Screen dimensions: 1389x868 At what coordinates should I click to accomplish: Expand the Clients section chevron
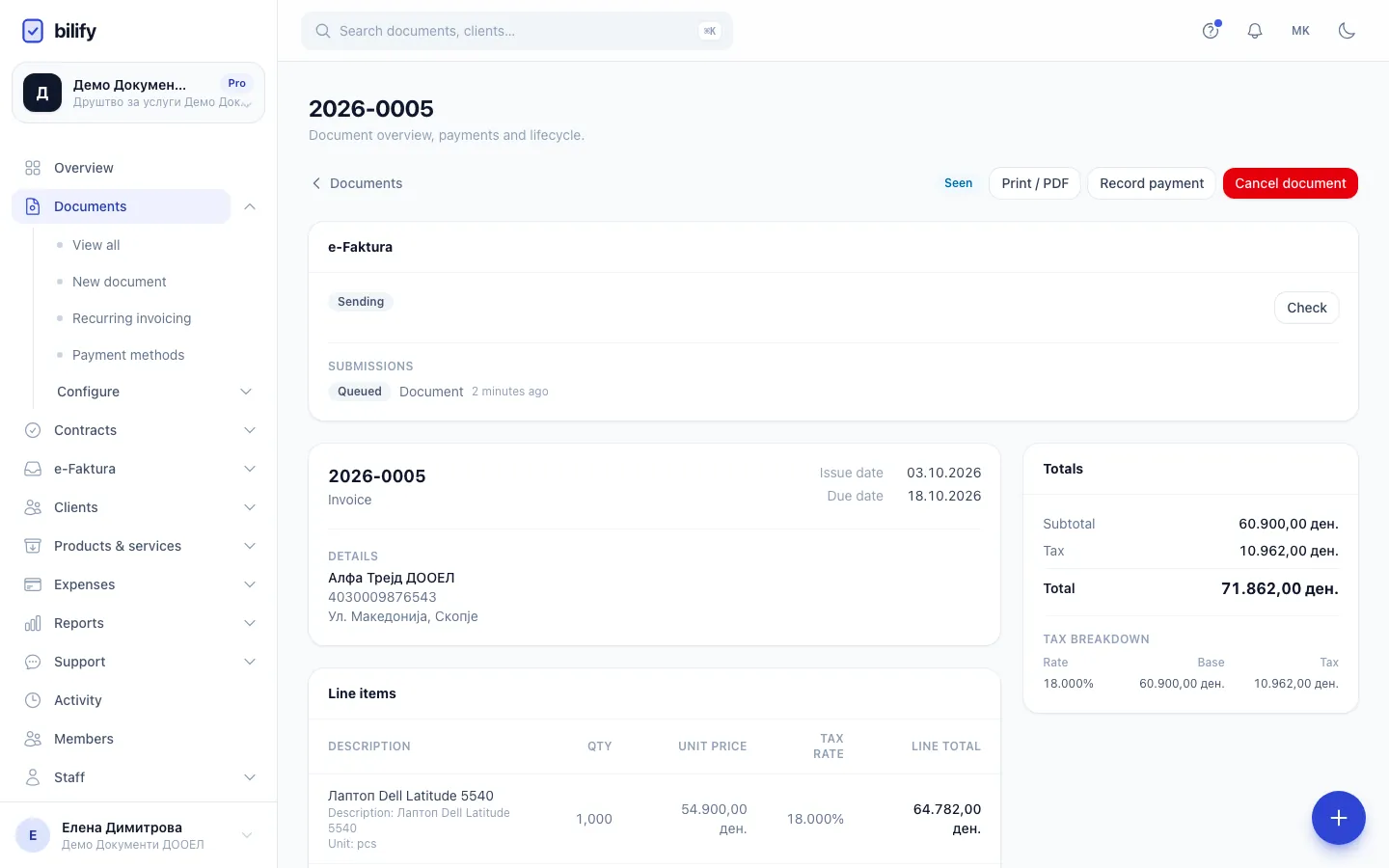[250, 507]
